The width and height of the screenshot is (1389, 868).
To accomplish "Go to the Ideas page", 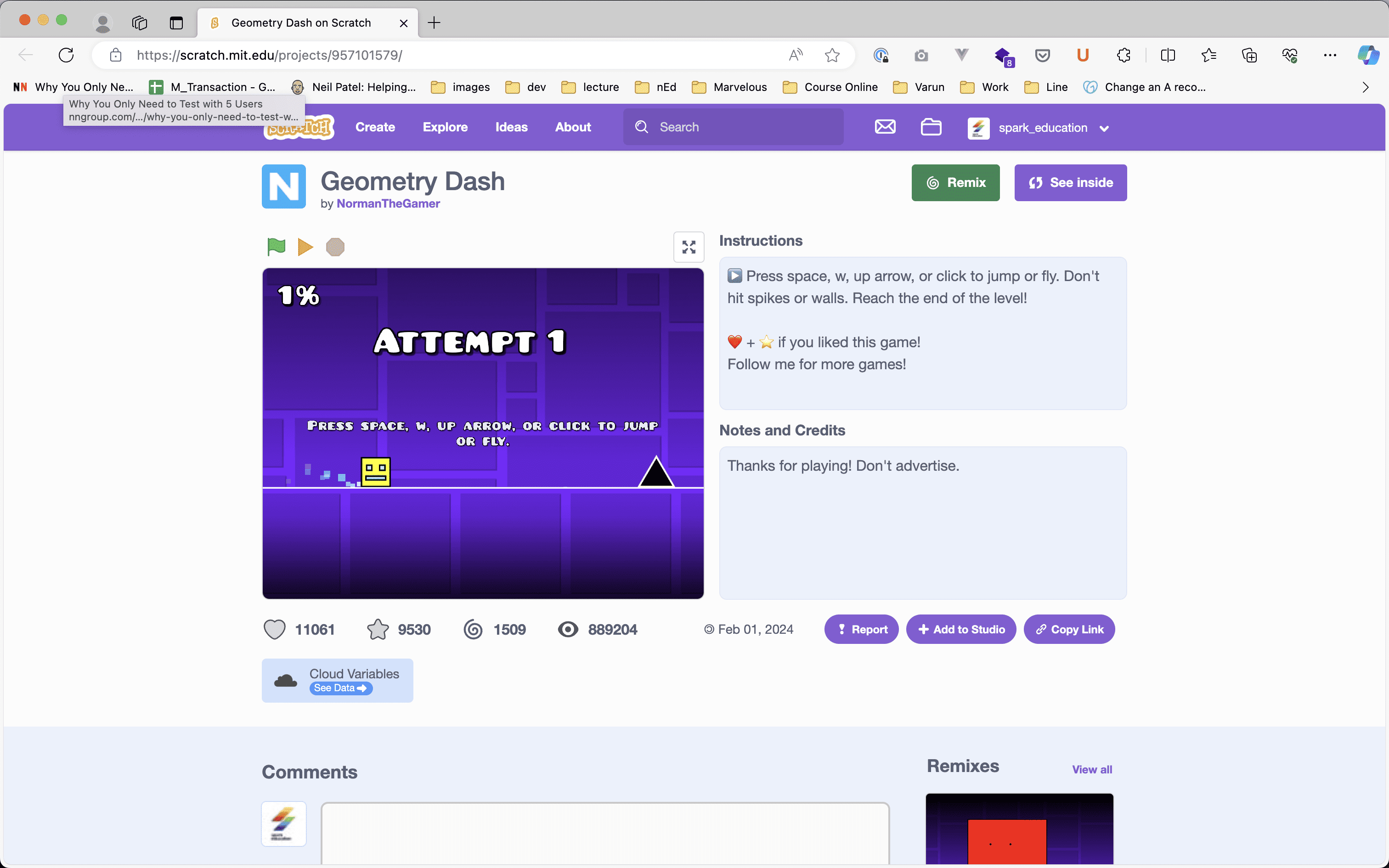I will coord(511,127).
